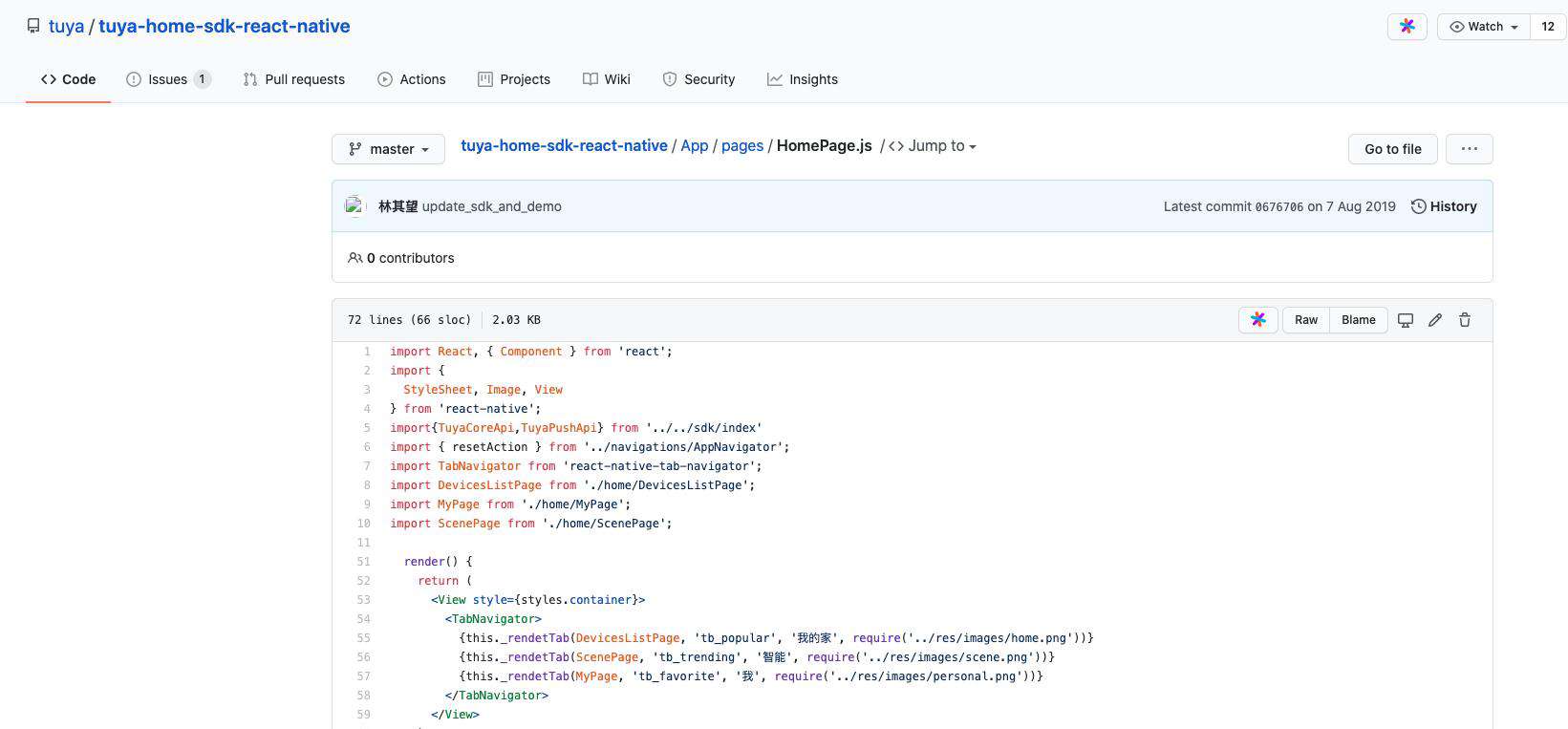Delete this file with trash icon

(1465, 320)
